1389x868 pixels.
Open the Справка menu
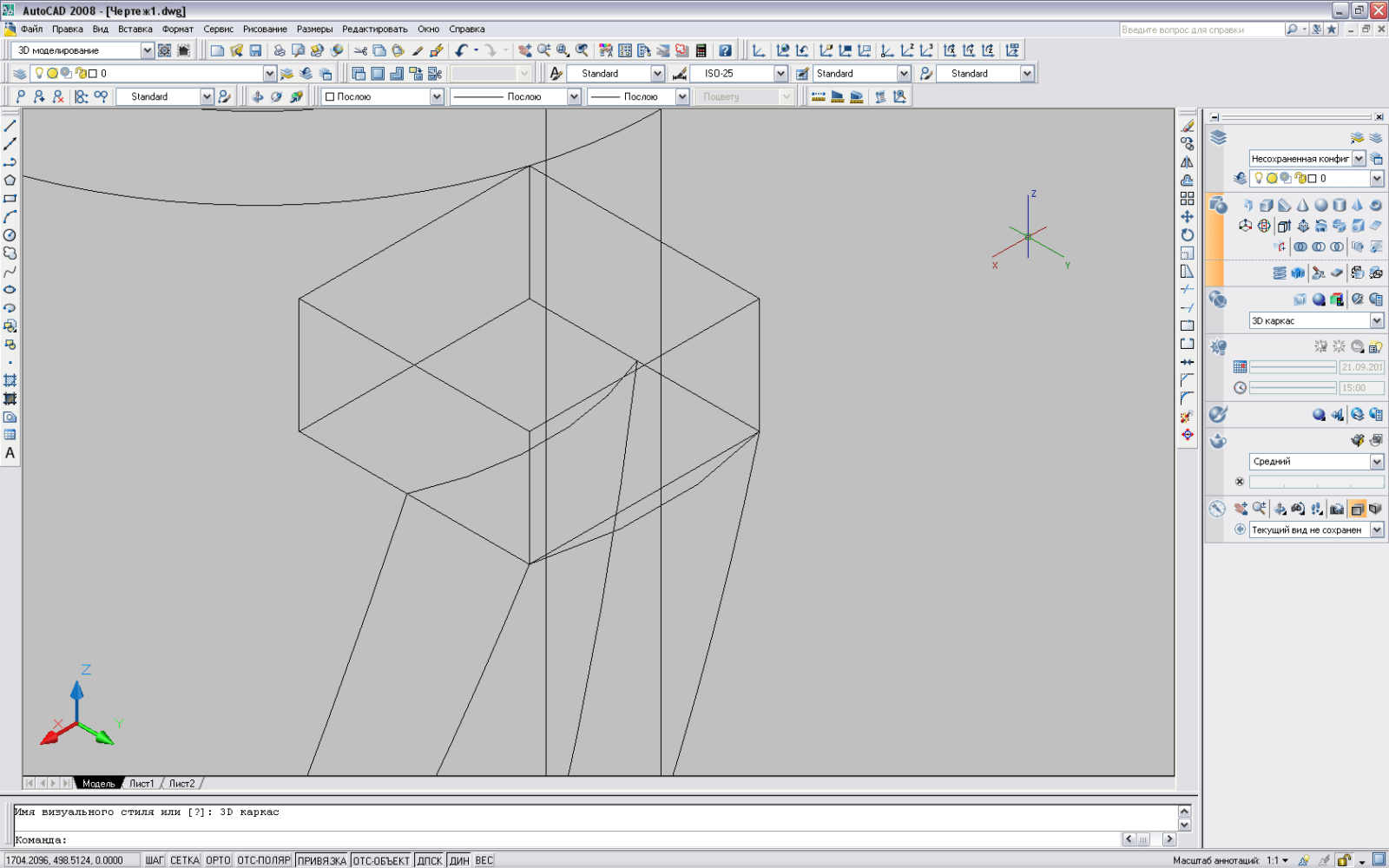(x=466, y=29)
